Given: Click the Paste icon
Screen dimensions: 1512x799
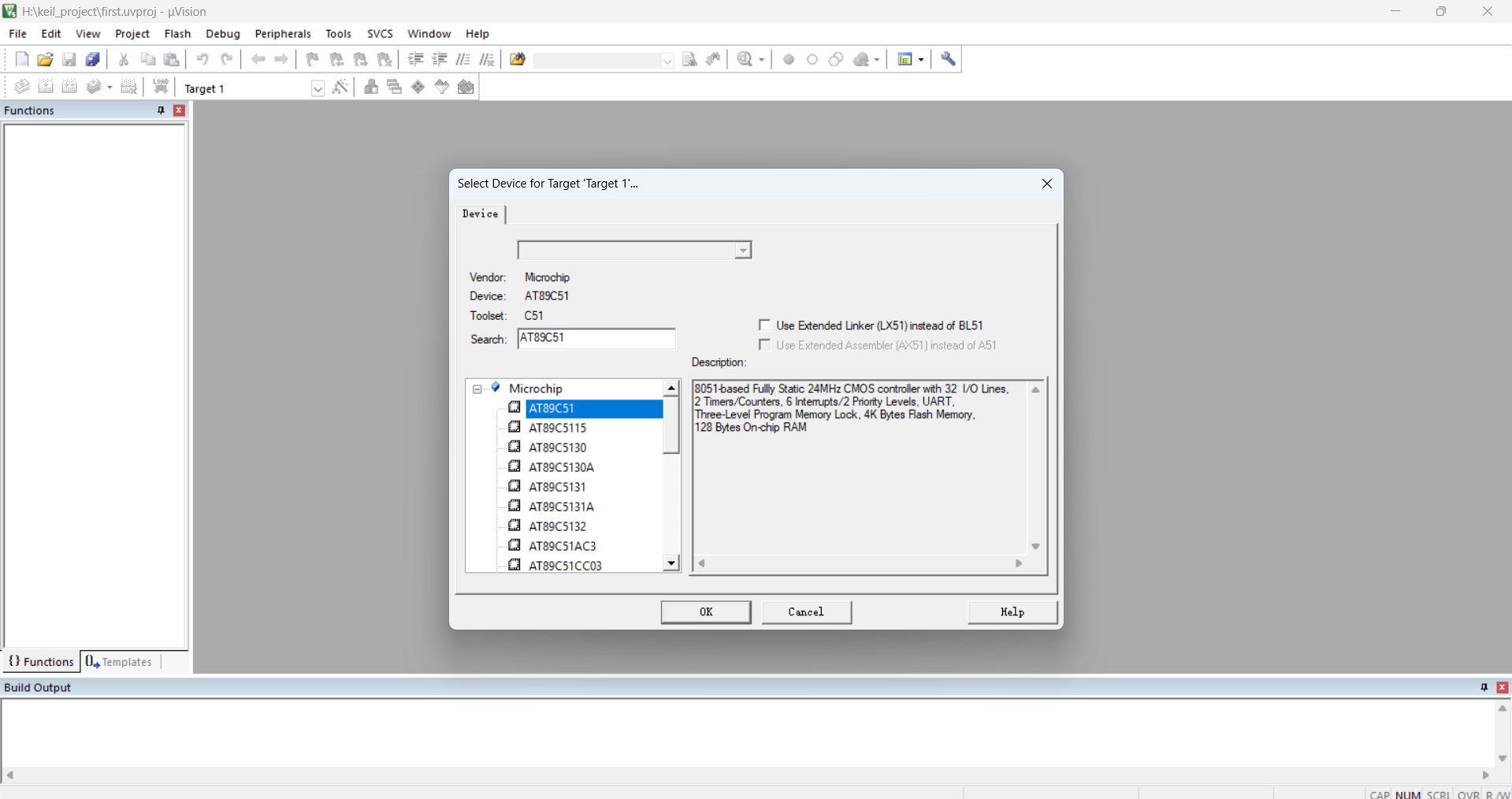Looking at the screenshot, I should click(x=171, y=60).
